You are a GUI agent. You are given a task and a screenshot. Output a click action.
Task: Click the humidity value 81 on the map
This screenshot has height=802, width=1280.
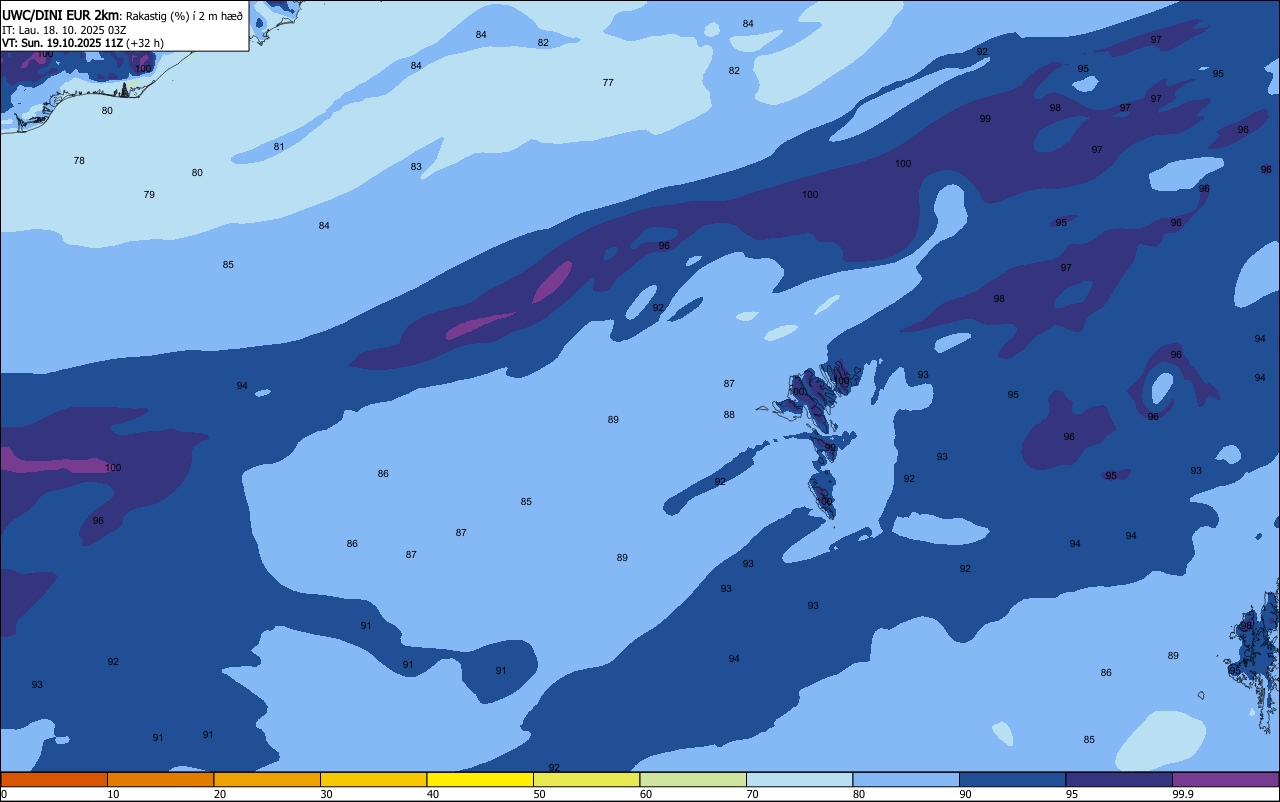(279, 147)
